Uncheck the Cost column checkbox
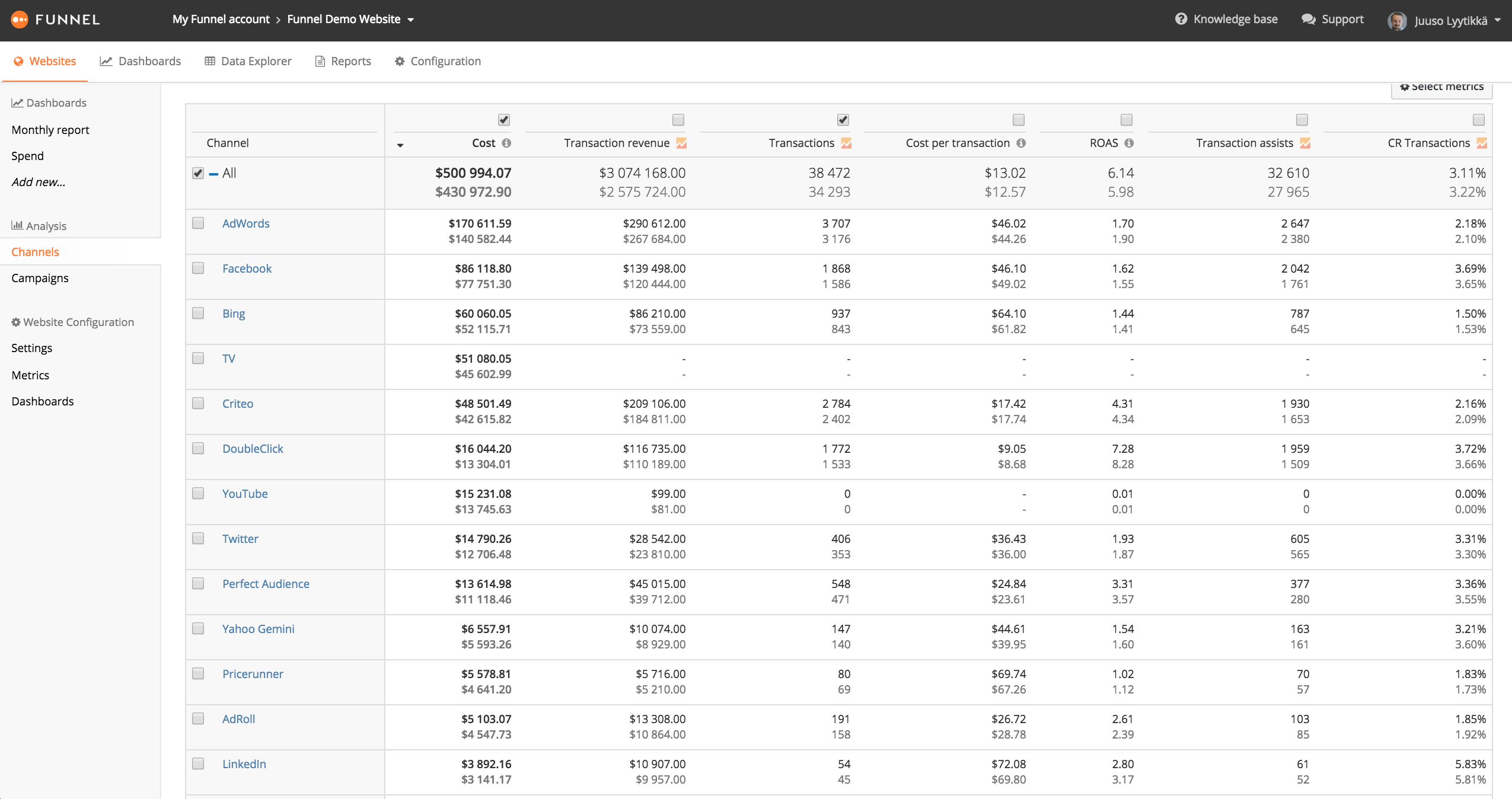The width and height of the screenshot is (1512, 799). 504,120
